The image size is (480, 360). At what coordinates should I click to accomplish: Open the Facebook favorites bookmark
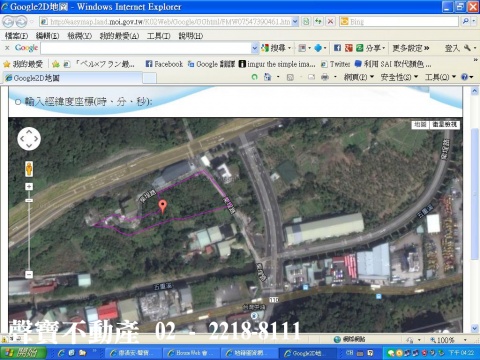pos(164,64)
